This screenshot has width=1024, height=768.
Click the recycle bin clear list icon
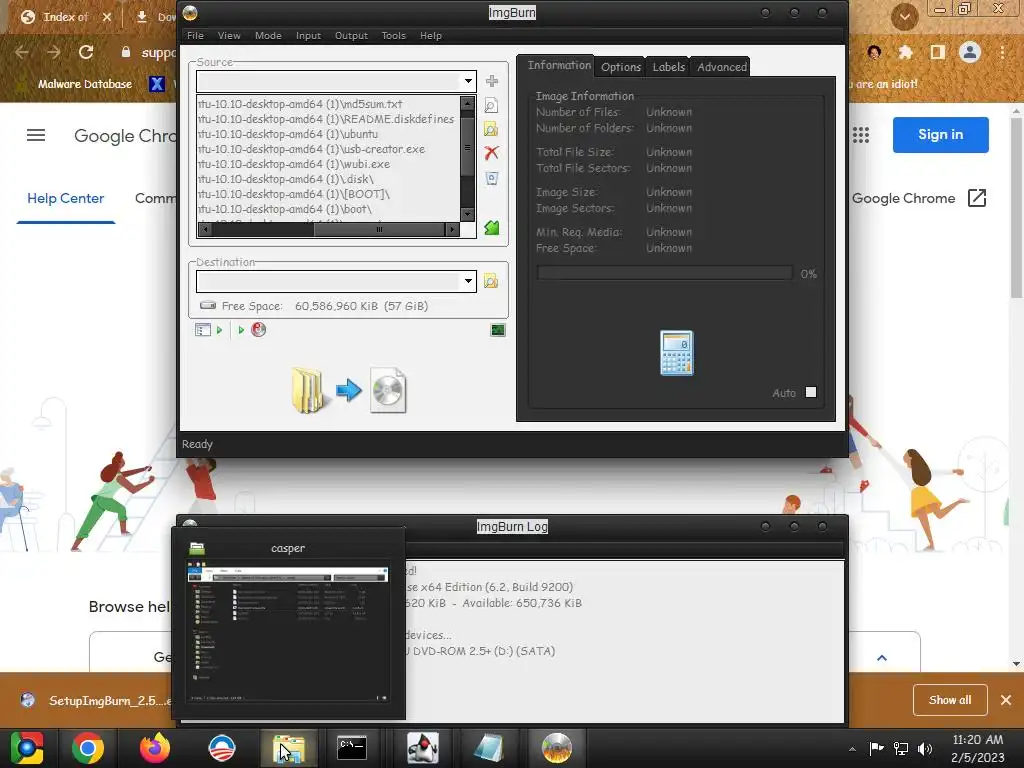tap(492, 178)
